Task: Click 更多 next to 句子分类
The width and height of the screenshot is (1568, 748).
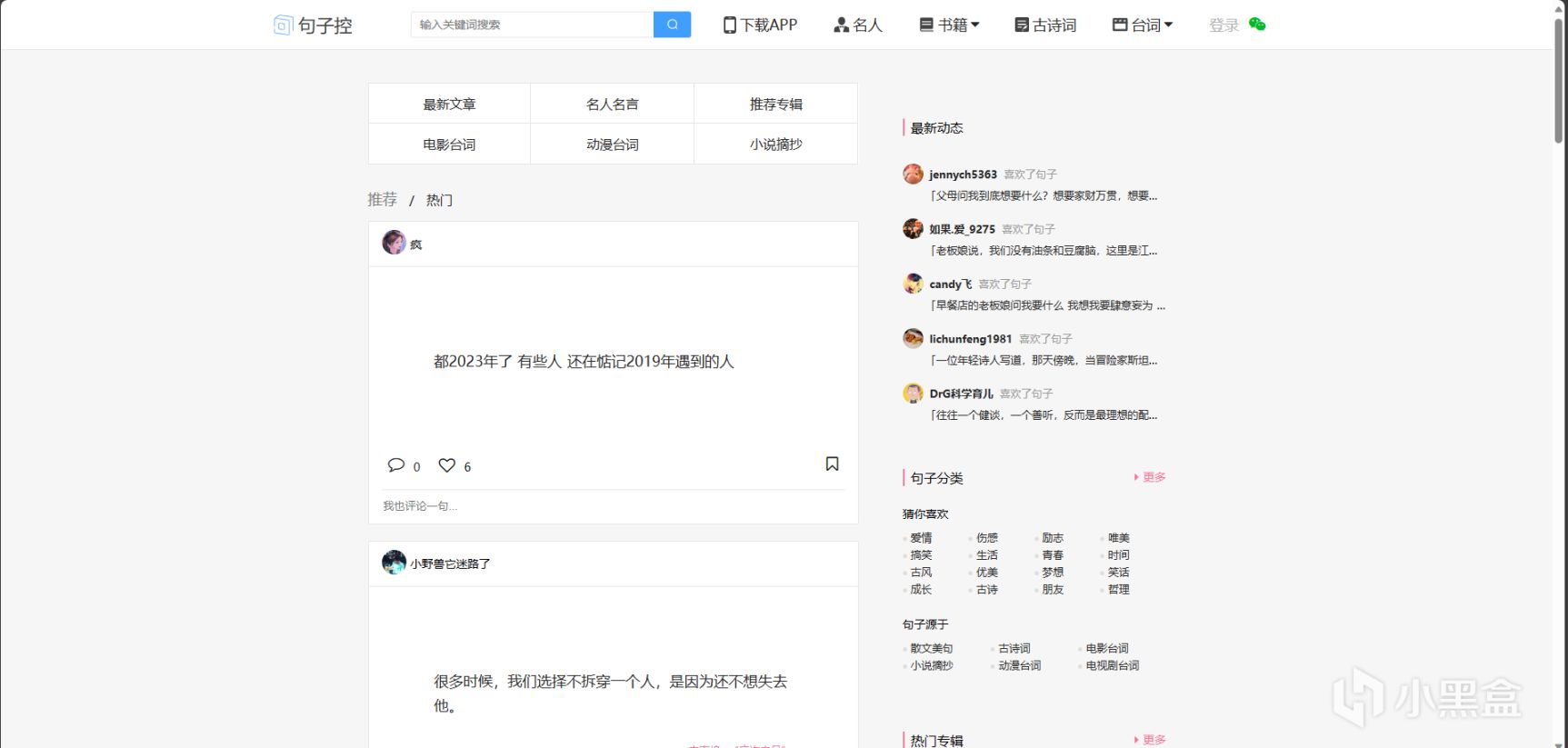Action: (x=1150, y=477)
